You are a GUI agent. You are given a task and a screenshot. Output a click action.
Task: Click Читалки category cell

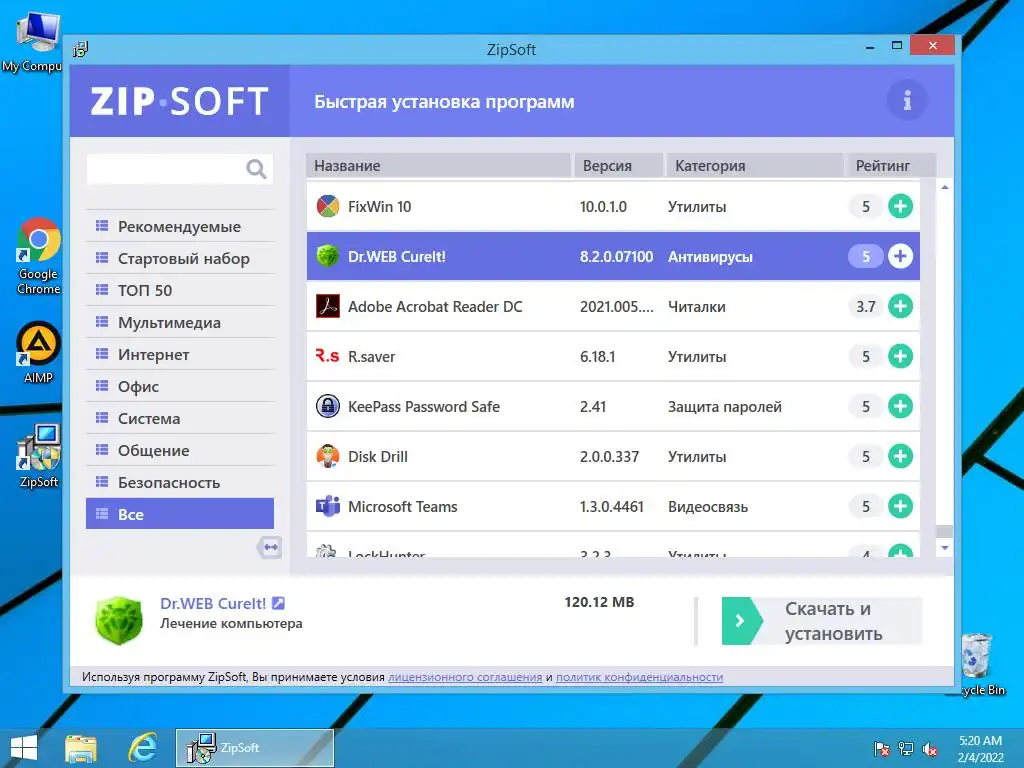point(696,306)
